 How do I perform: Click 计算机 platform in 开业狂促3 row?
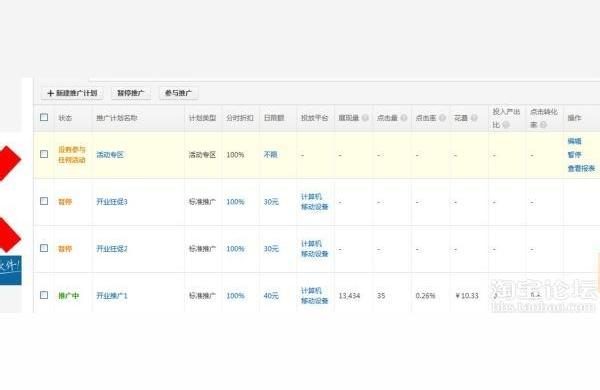[x=311, y=197]
